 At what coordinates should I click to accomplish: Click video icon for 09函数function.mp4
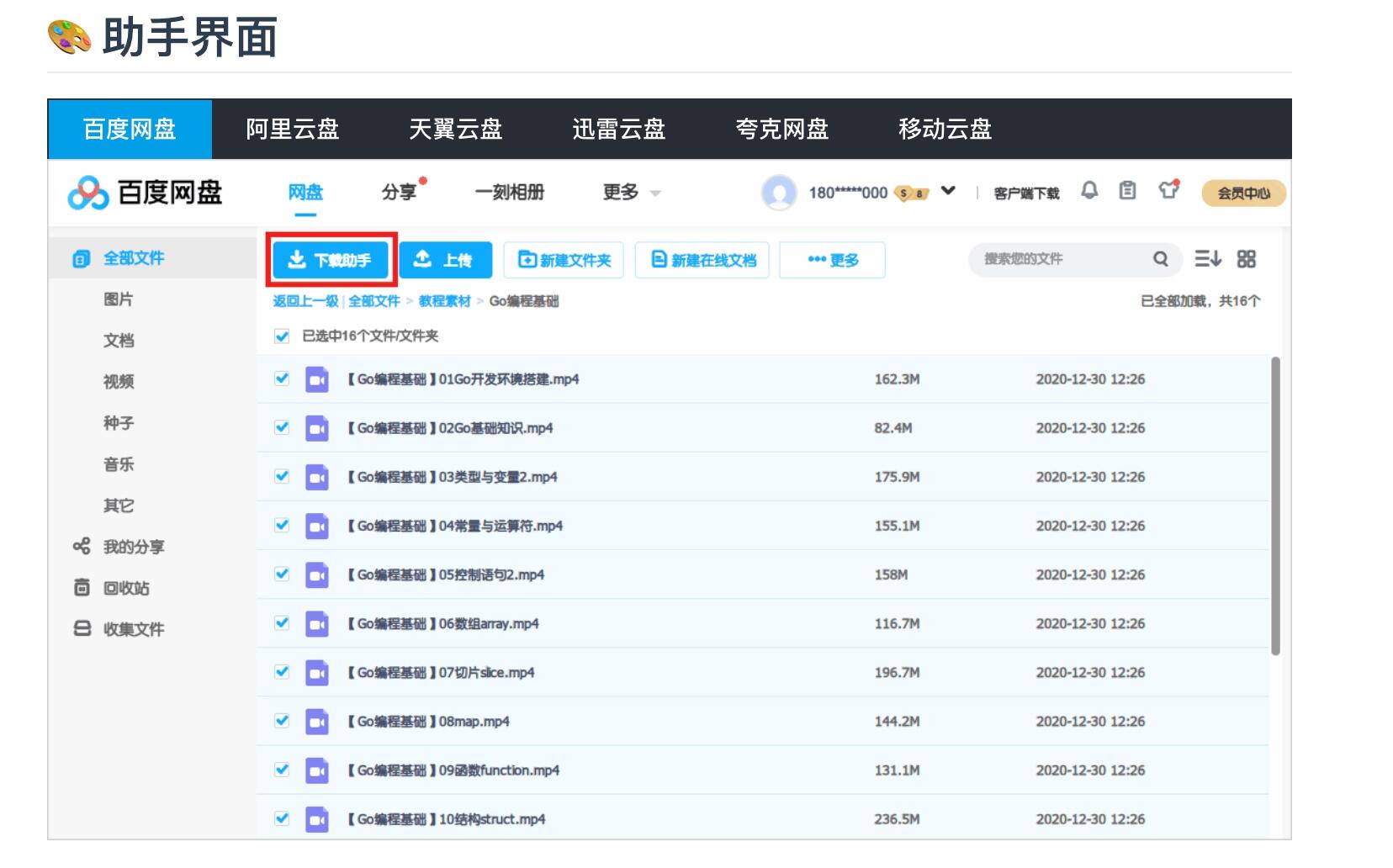tap(317, 770)
